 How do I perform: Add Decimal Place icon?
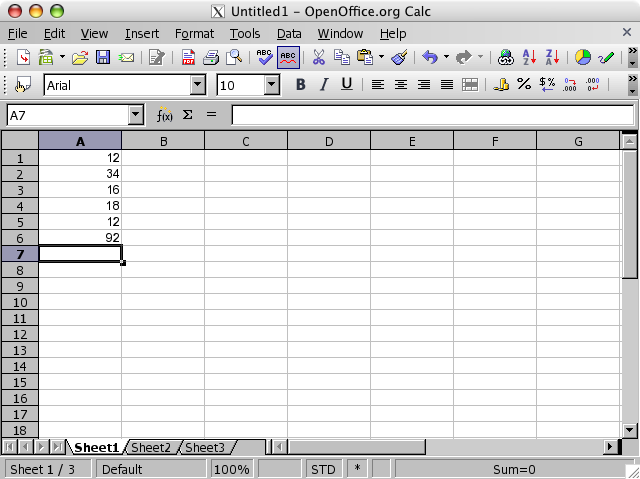tap(570, 84)
